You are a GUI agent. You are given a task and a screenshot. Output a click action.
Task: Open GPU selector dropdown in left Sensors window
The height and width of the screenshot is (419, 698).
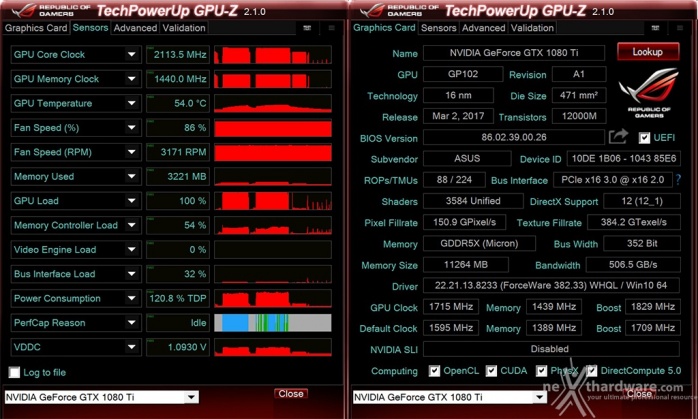(191, 397)
